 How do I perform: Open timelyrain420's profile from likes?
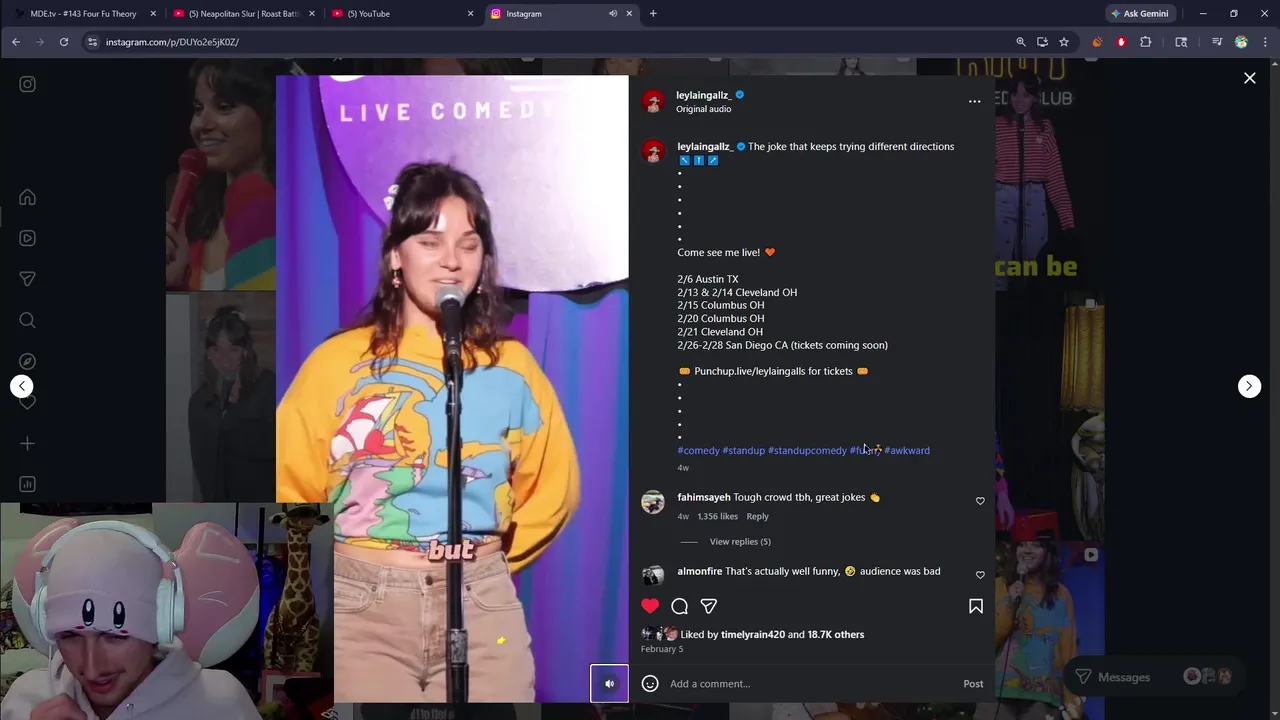[x=752, y=634]
